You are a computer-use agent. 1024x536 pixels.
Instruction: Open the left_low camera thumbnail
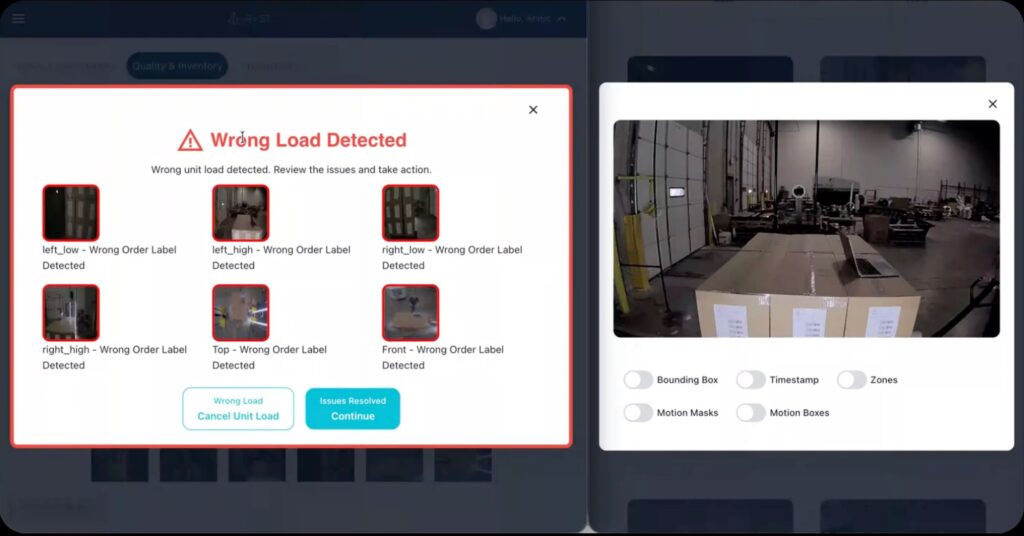tap(70, 213)
